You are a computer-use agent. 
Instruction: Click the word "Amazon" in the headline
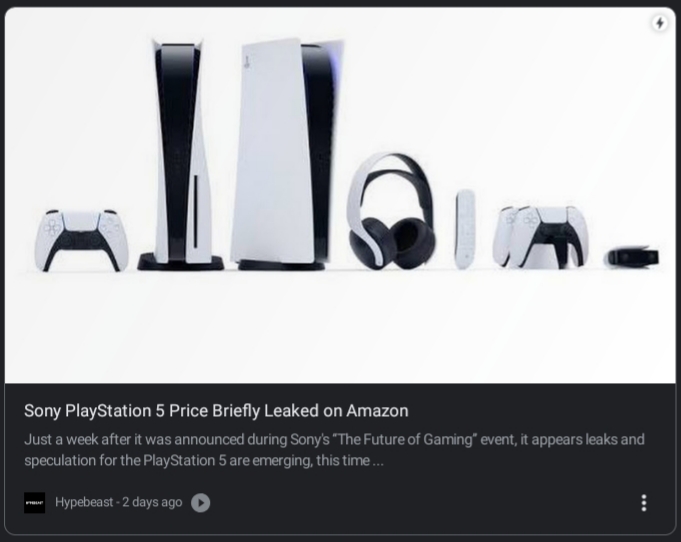[377, 411]
